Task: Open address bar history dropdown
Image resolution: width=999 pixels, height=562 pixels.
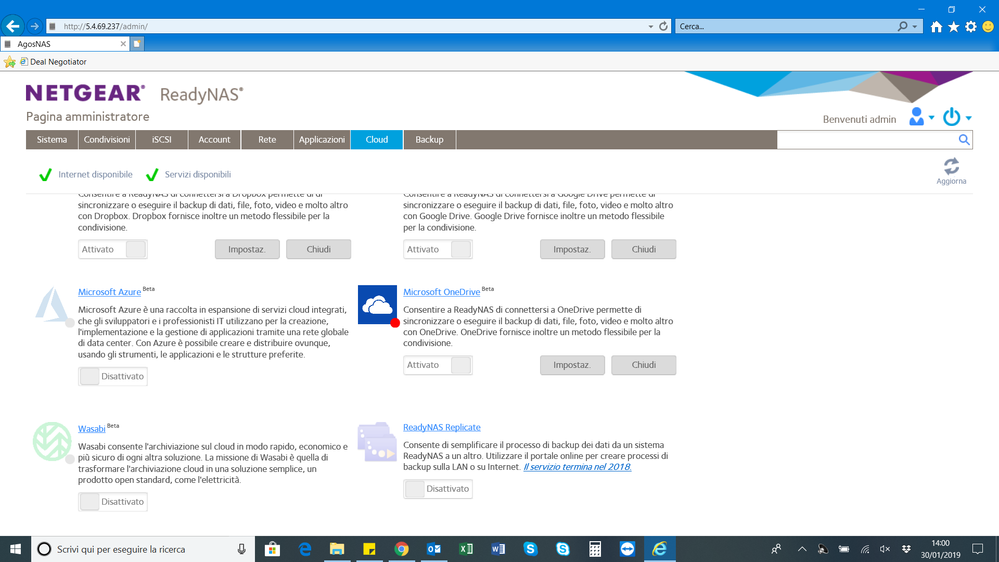Action: tap(650, 26)
